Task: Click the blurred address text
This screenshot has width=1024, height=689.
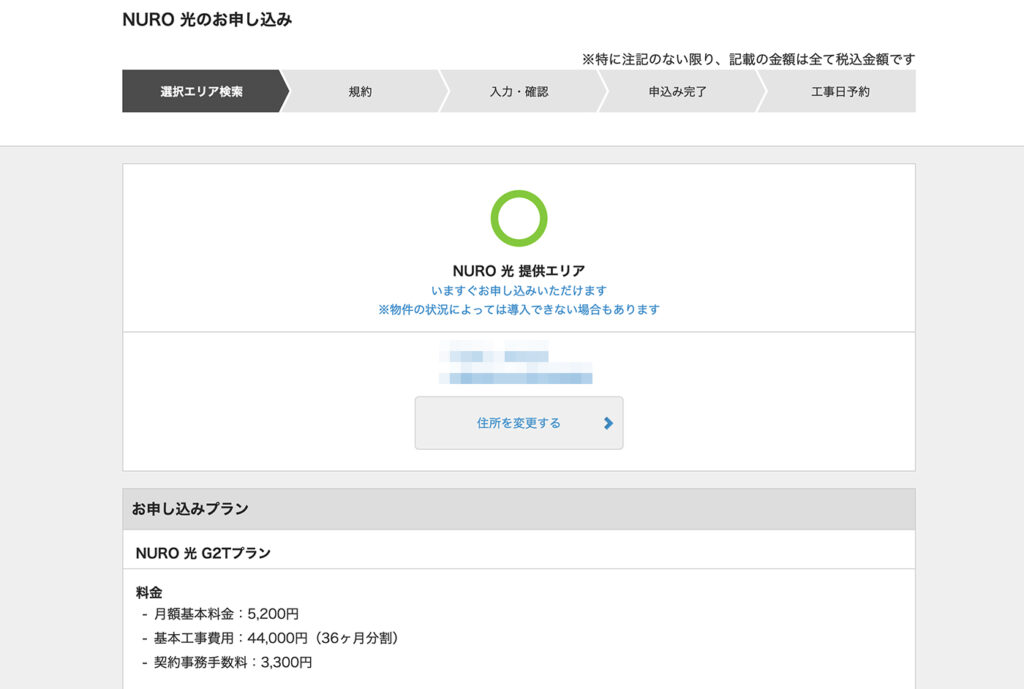Action: tap(516, 363)
